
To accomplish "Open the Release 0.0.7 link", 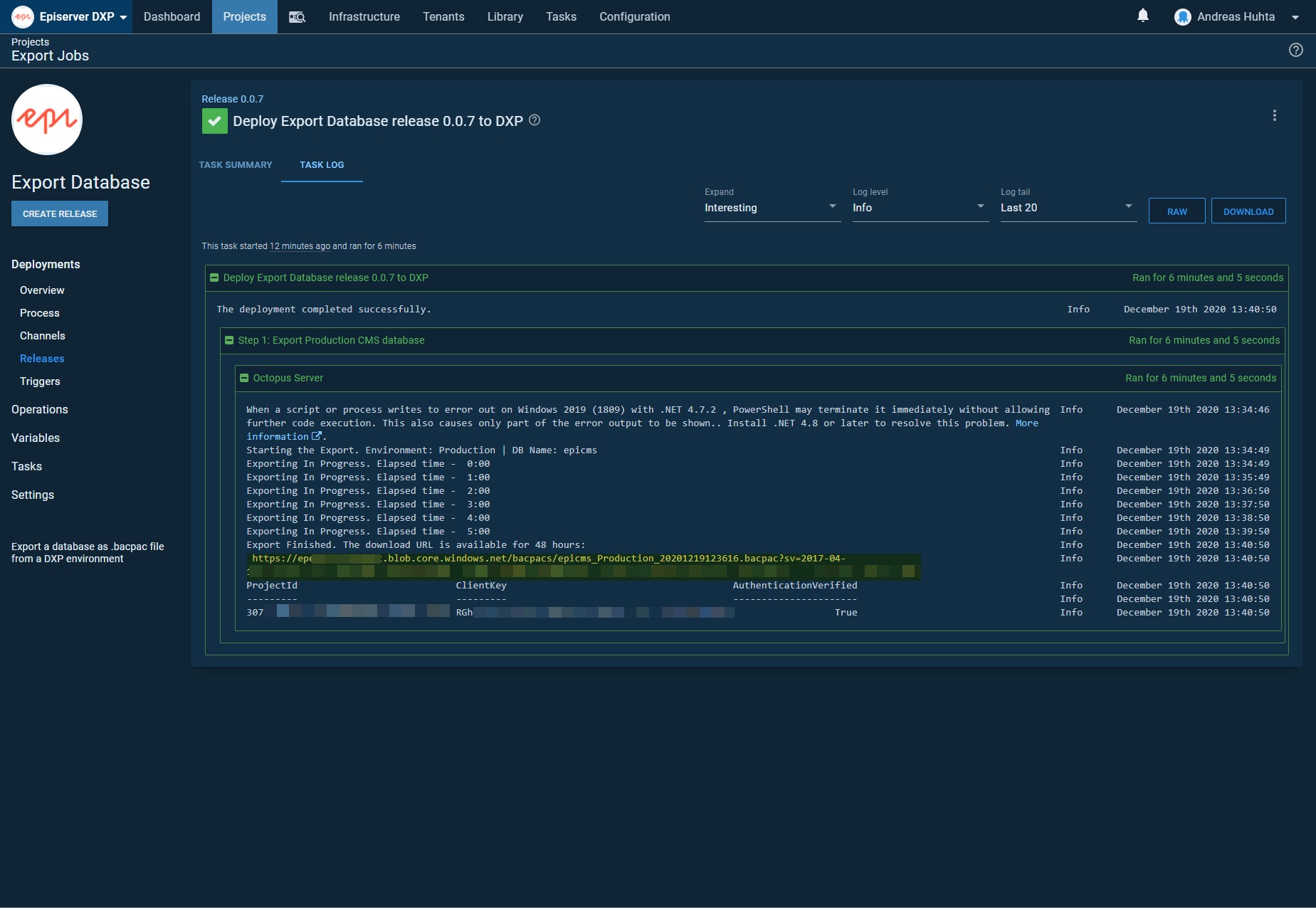I will [232, 99].
